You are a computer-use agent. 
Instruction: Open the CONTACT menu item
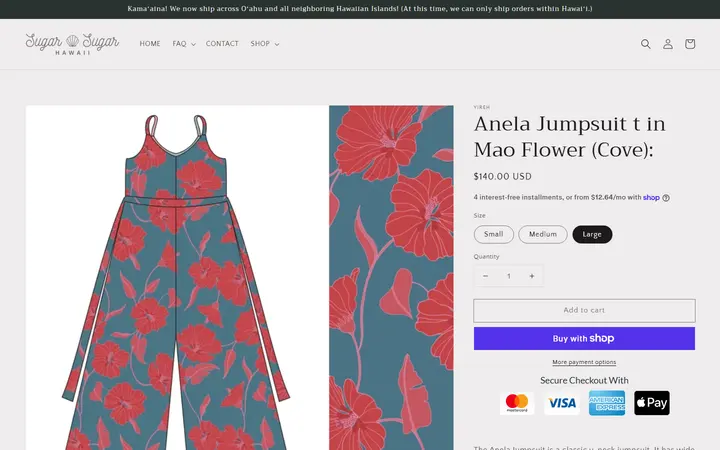pos(222,44)
